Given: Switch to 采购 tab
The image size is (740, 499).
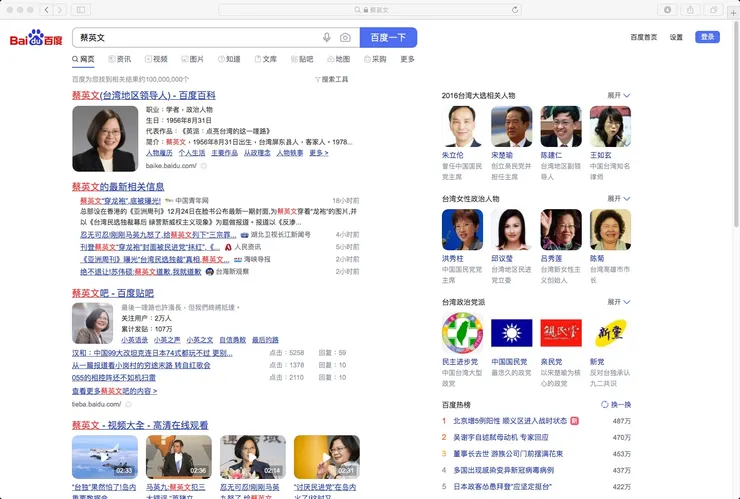Looking at the screenshot, I should pos(375,59).
